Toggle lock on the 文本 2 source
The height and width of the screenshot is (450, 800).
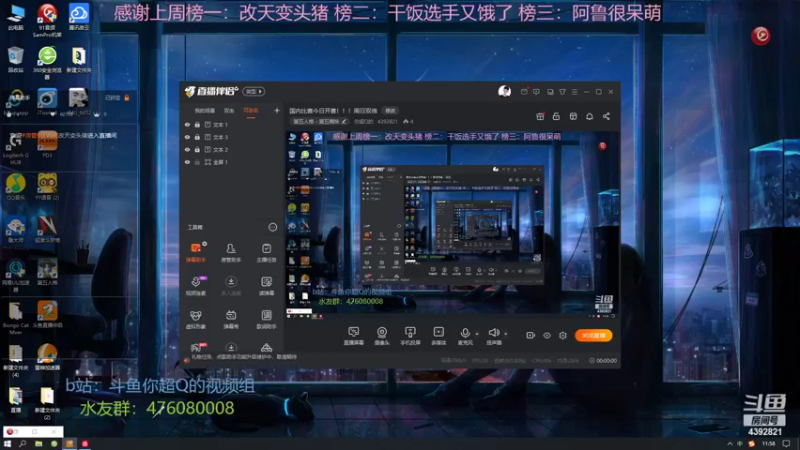(197, 149)
